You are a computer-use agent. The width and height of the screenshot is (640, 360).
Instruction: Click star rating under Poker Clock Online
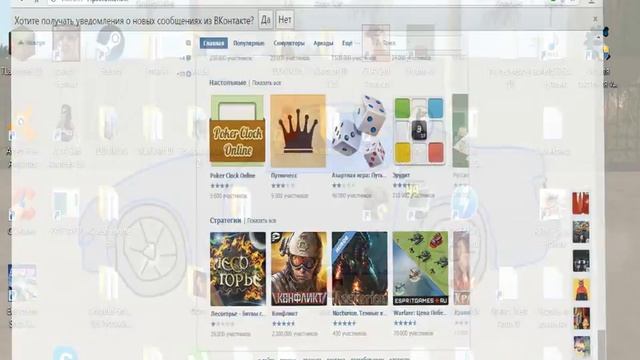(222, 186)
